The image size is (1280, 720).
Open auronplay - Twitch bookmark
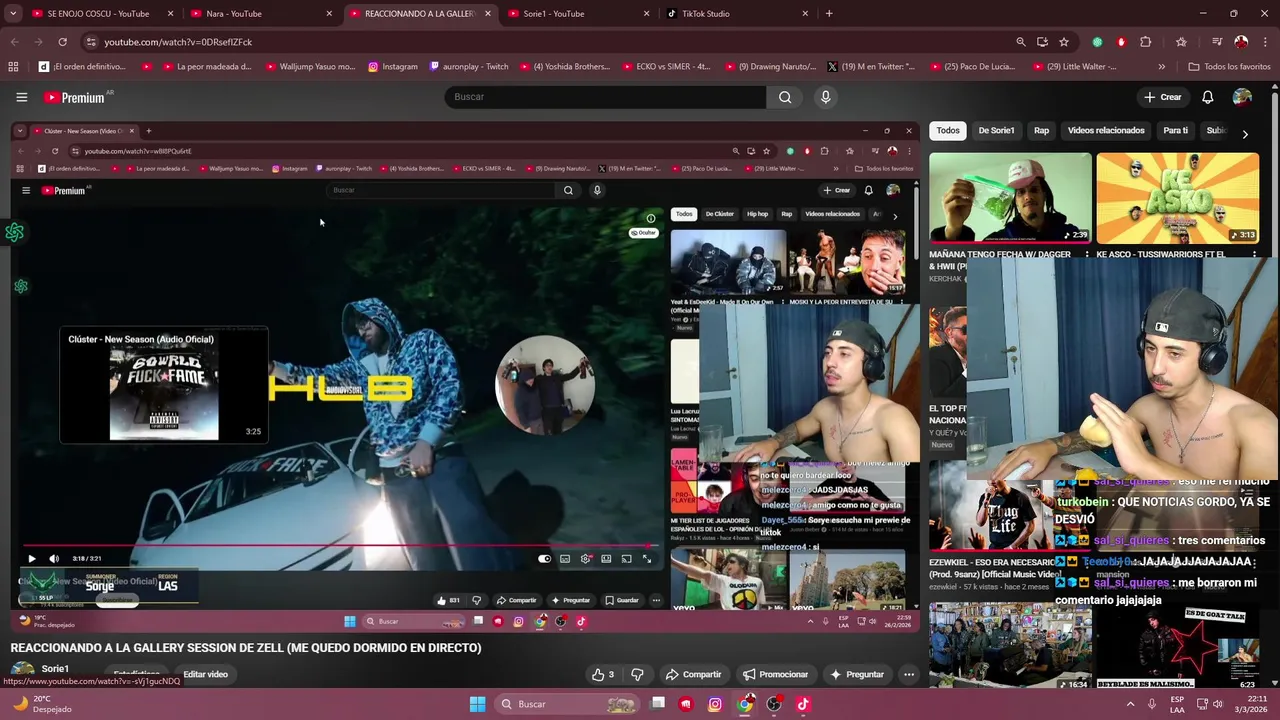click(469, 67)
